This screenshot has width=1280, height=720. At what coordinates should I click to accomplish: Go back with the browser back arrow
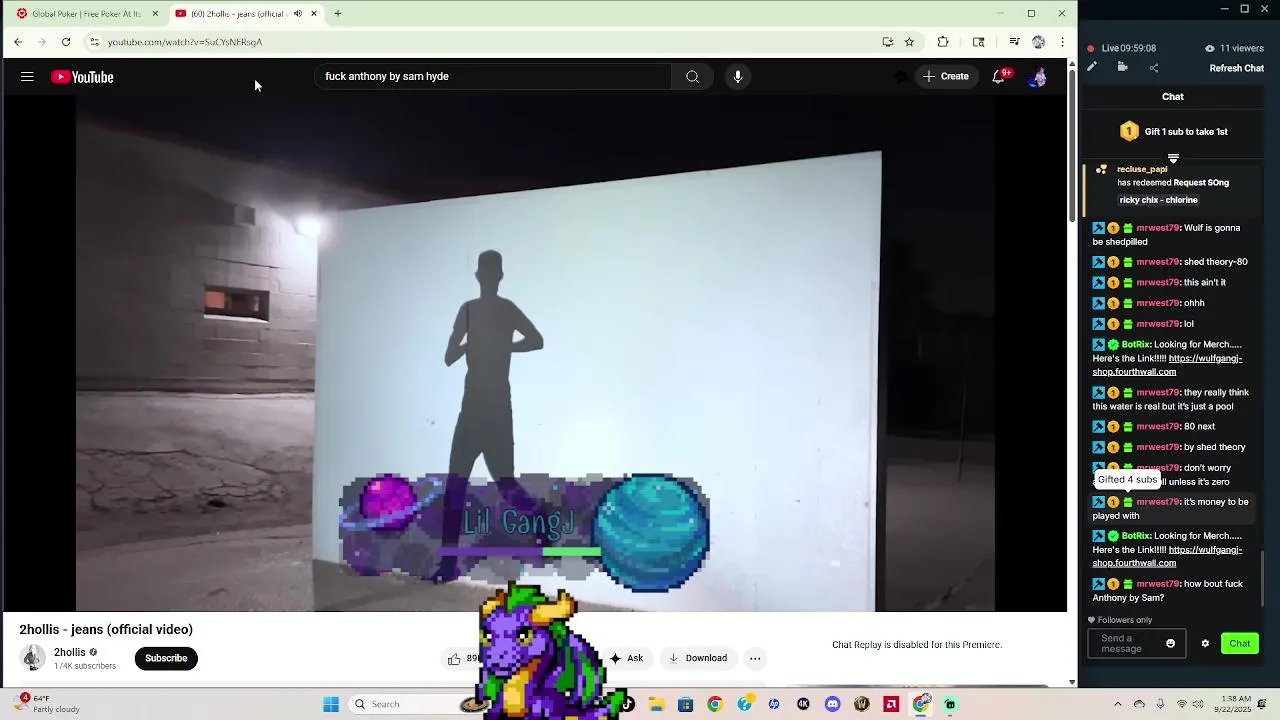pos(18,42)
